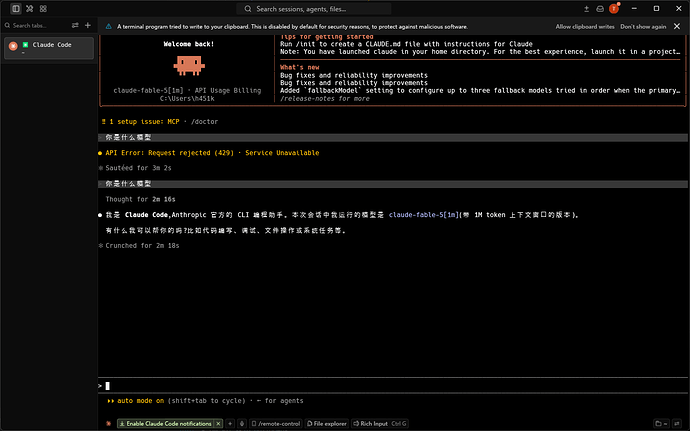Dismiss the clipboard warning banner
Image resolution: width=690 pixels, height=431 pixels.
point(677,26)
